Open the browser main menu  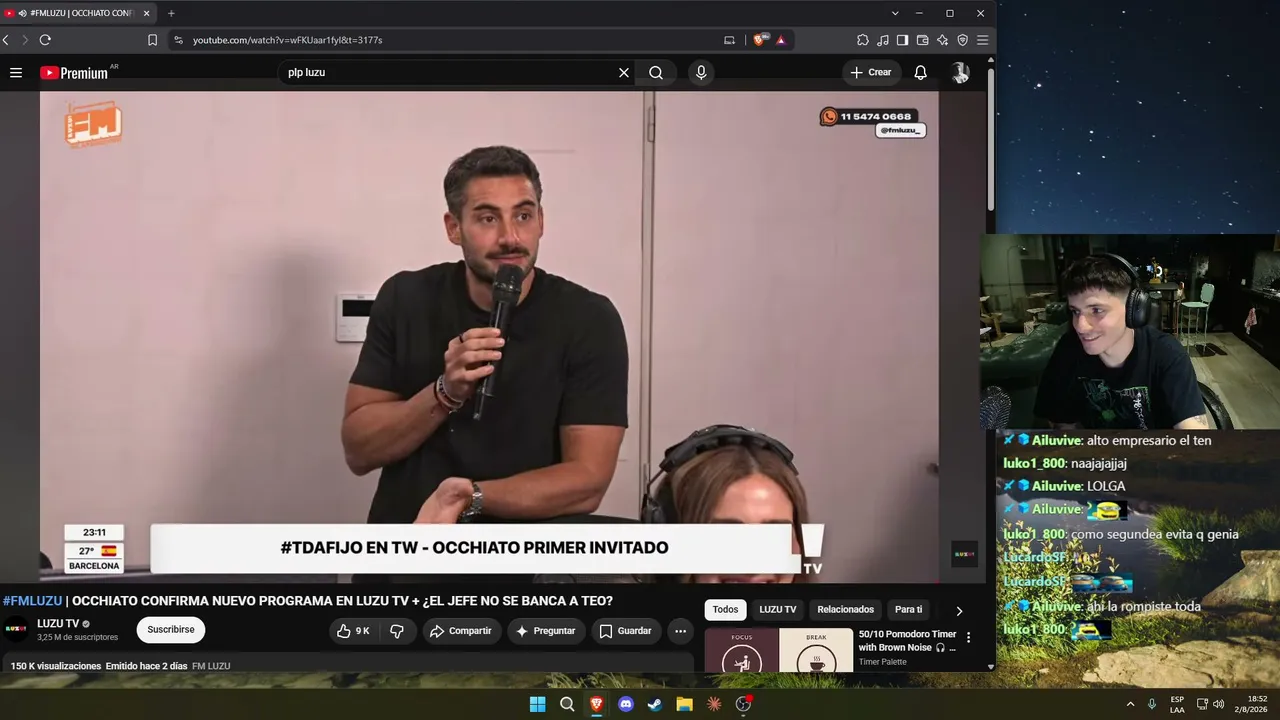[x=982, y=40]
